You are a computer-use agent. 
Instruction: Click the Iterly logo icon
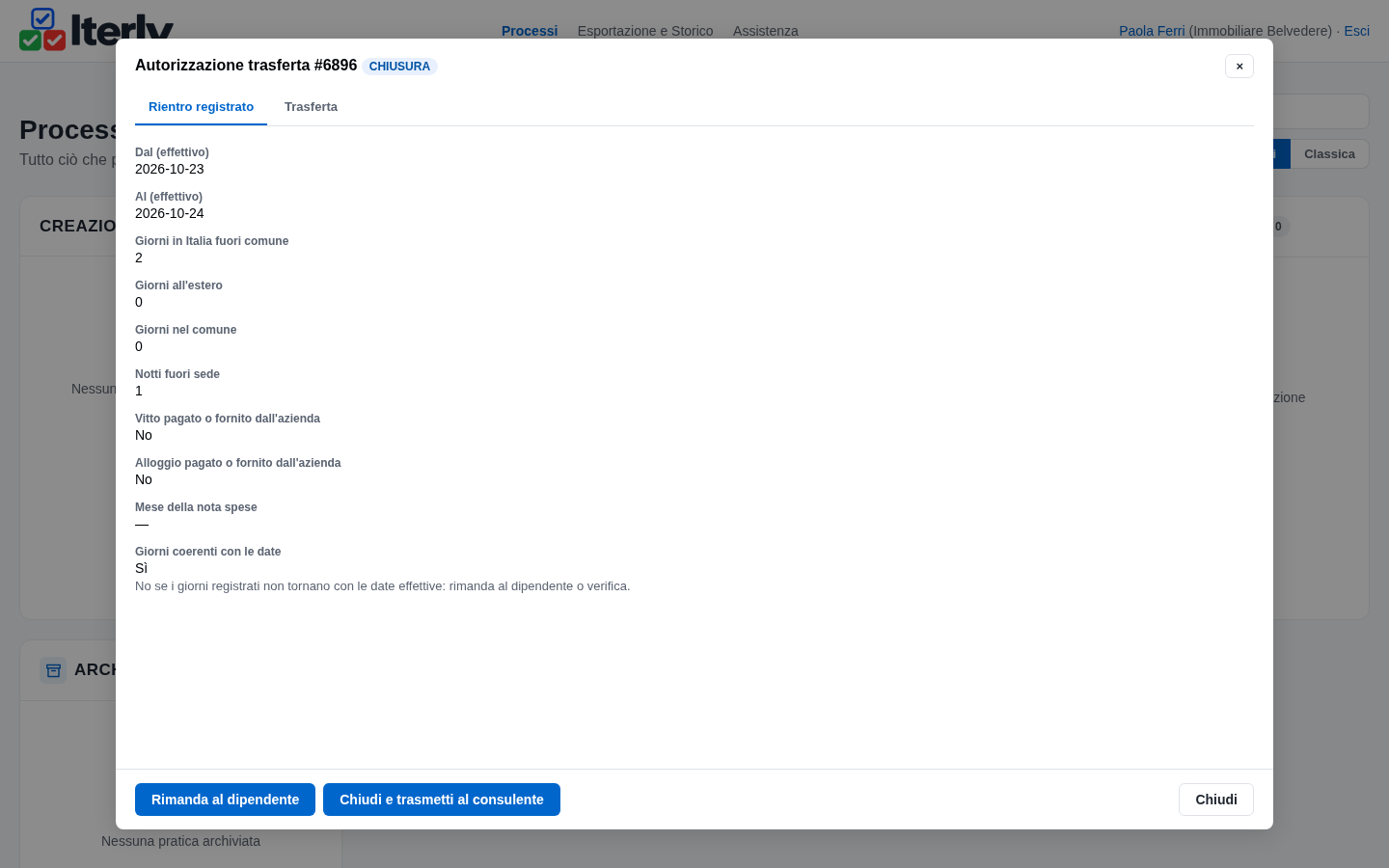pos(42,29)
